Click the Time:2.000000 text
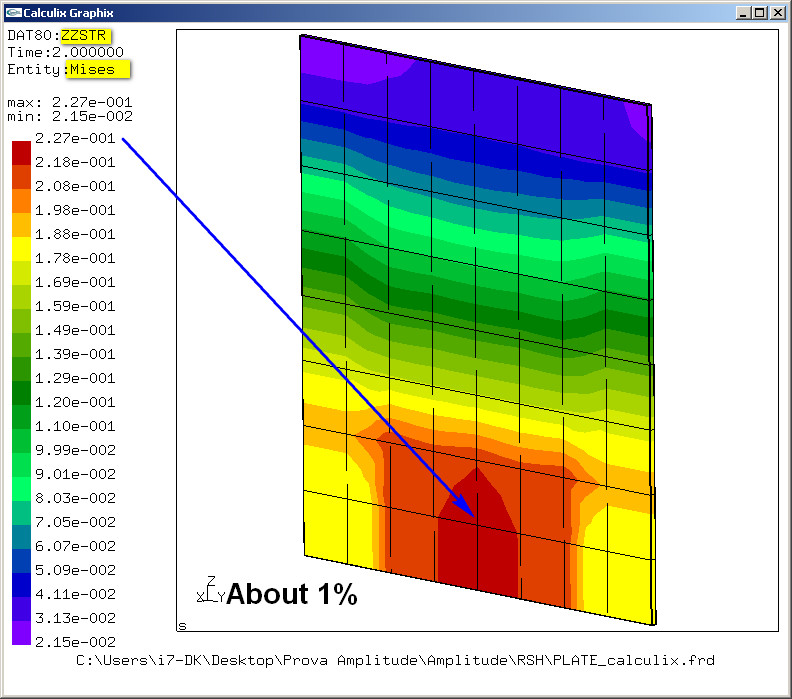792x699 pixels. 65,52
